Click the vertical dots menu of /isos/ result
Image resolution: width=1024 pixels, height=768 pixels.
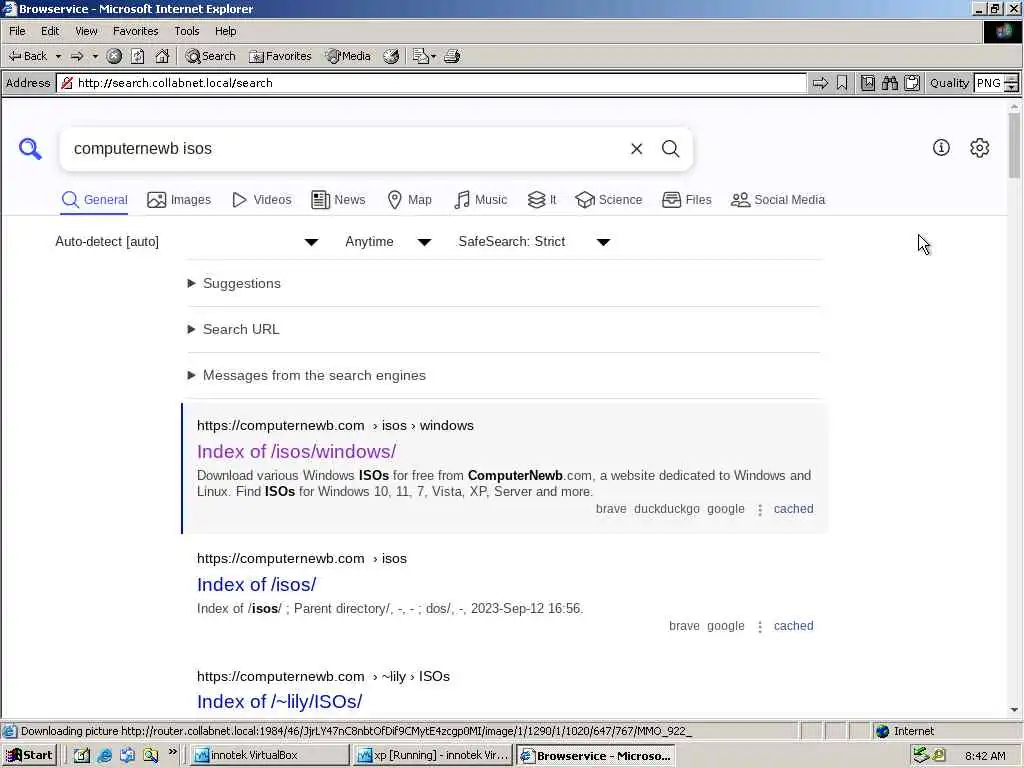[760, 626]
